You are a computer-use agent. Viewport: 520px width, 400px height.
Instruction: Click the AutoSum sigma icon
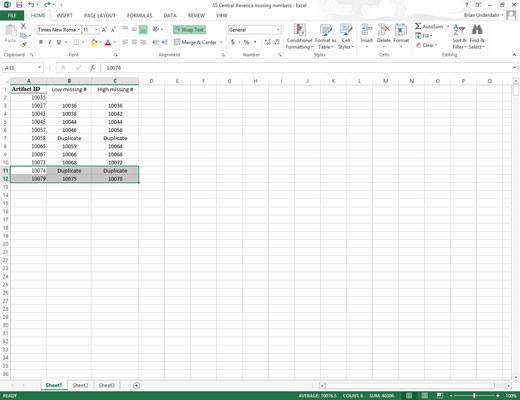click(x=418, y=26)
